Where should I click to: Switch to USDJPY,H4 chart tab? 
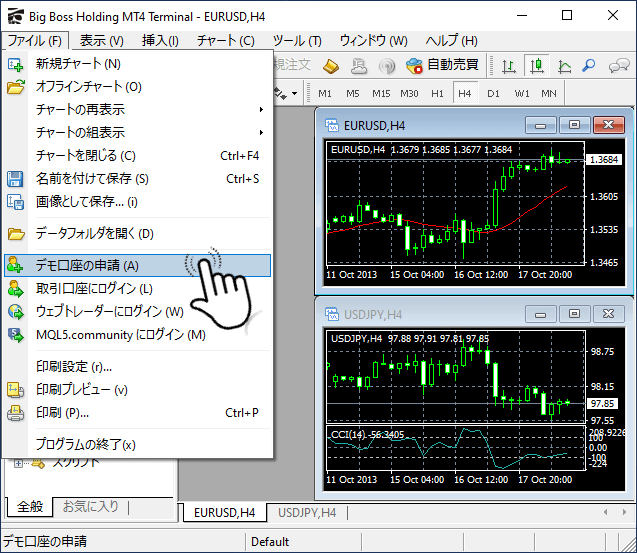click(x=307, y=513)
